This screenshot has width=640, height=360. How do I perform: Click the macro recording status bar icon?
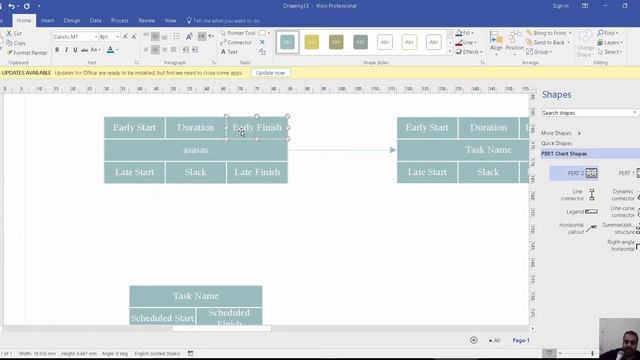point(191,353)
